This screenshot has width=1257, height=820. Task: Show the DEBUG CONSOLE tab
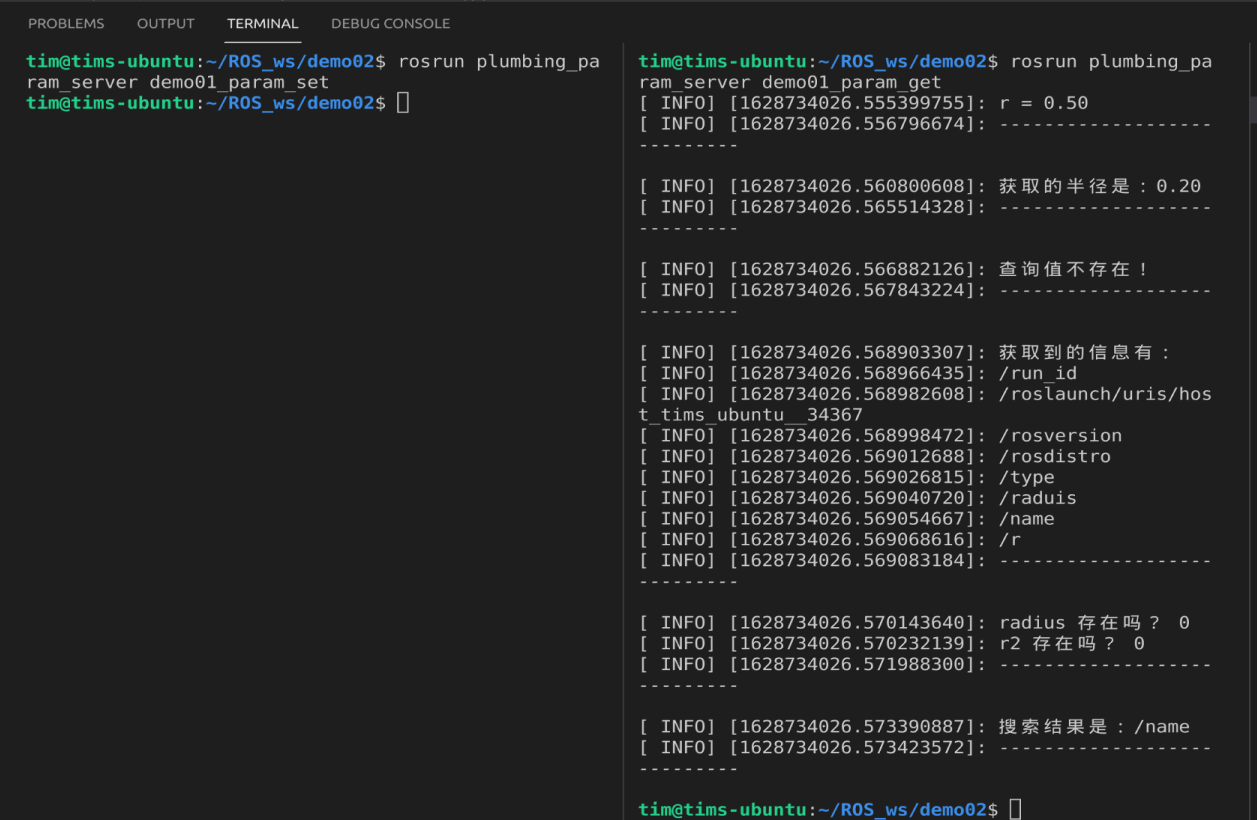pos(390,23)
